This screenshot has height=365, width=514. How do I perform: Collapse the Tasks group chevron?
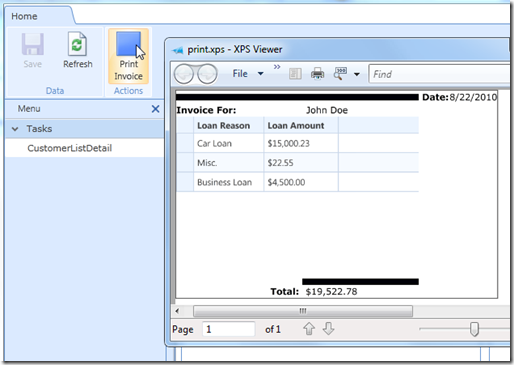pyautogui.click(x=15, y=129)
